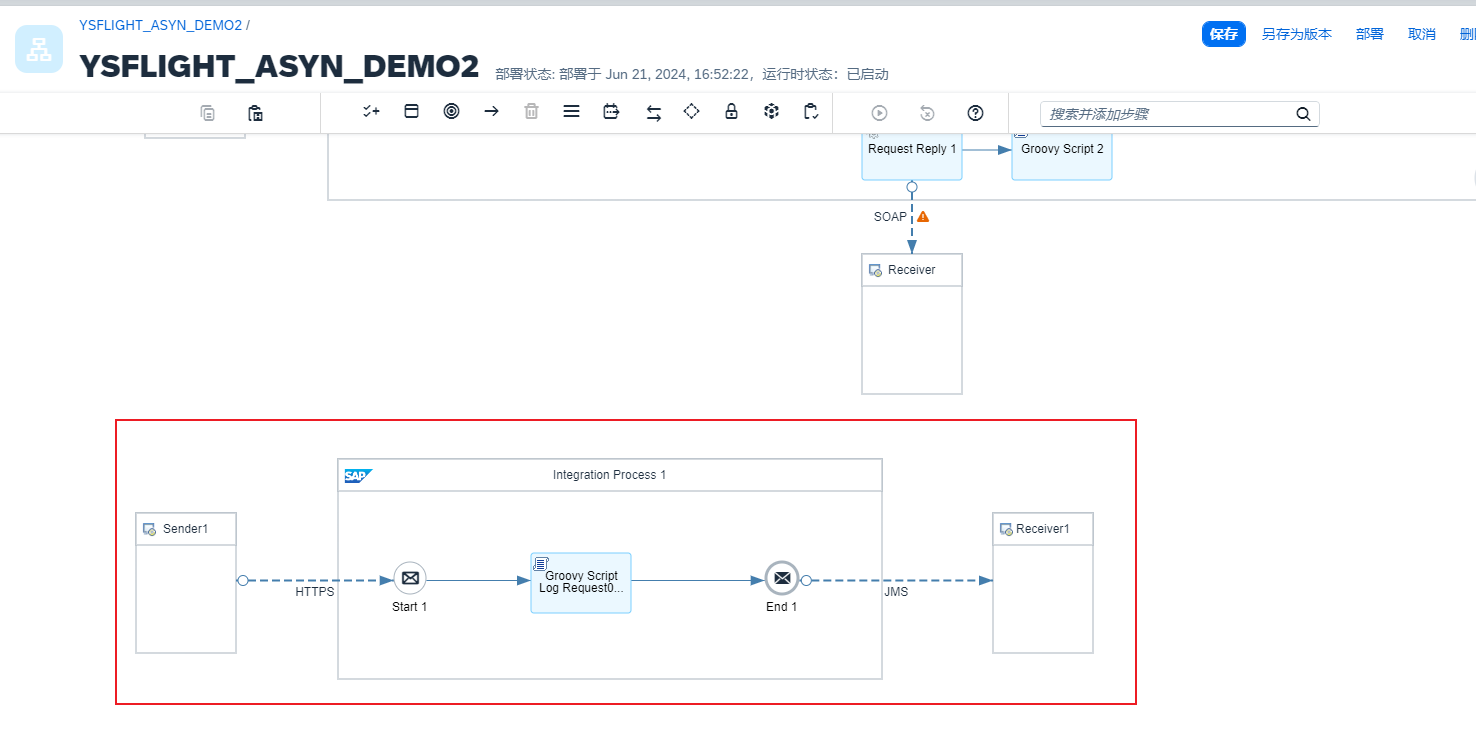Viewport: 1476px width, 741px height.
Task: Select the connector arrow tool
Action: pyautogui.click(x=491, y=112)
